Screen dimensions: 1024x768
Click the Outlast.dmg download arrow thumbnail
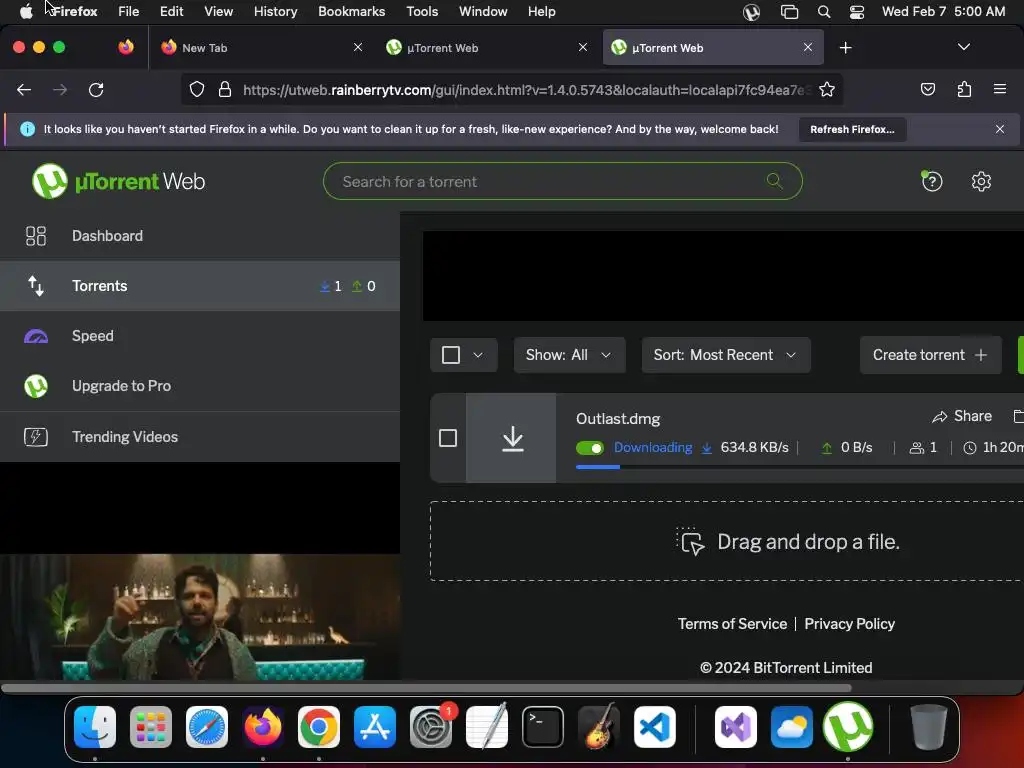click(x=511, y=438)
